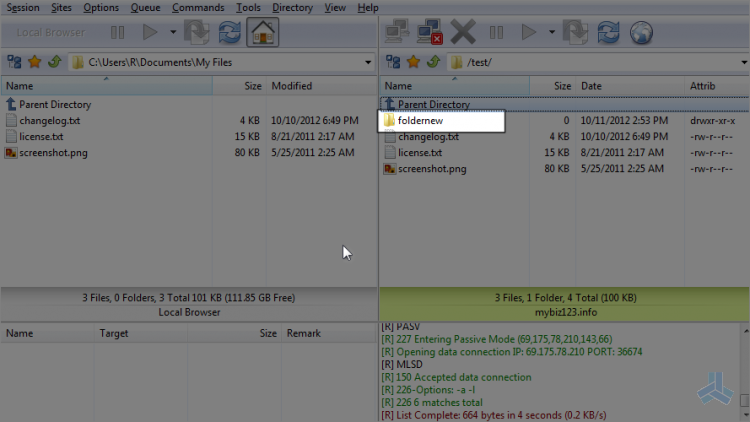Open the globe browser icon in remote toolbar
The image size is (750, 422).
click(641, 33)
